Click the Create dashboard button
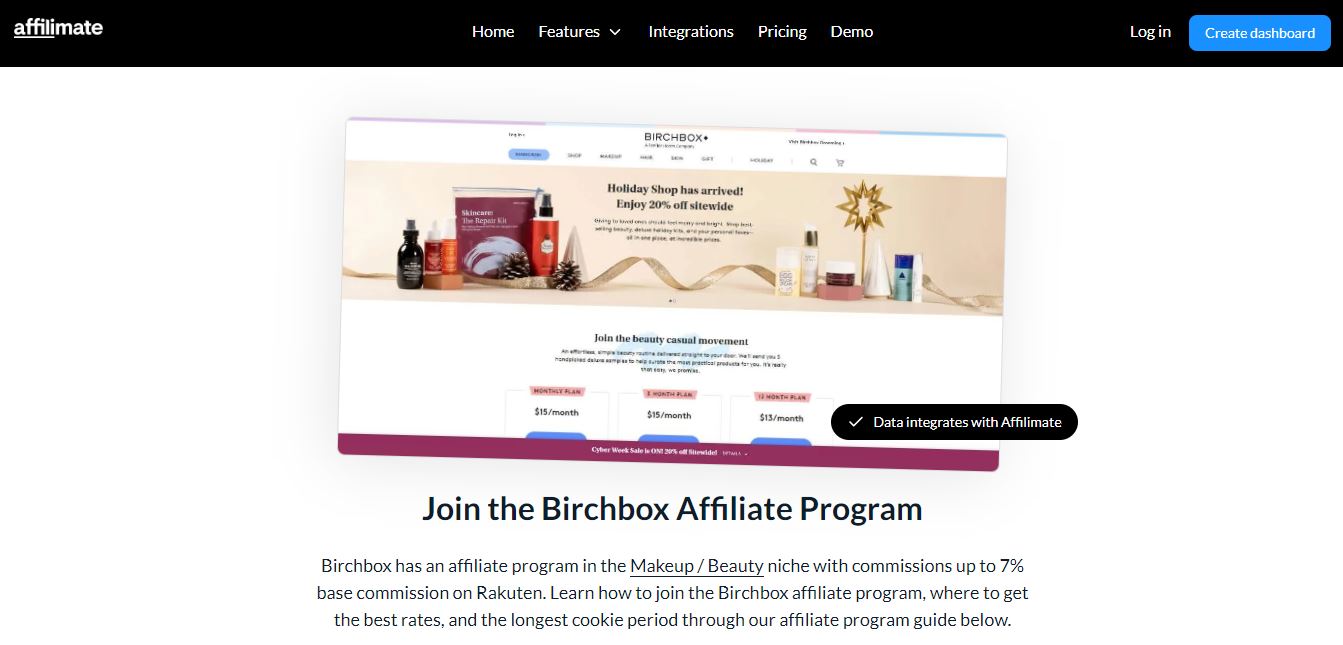1343x645 pixels. [1260, 33]
